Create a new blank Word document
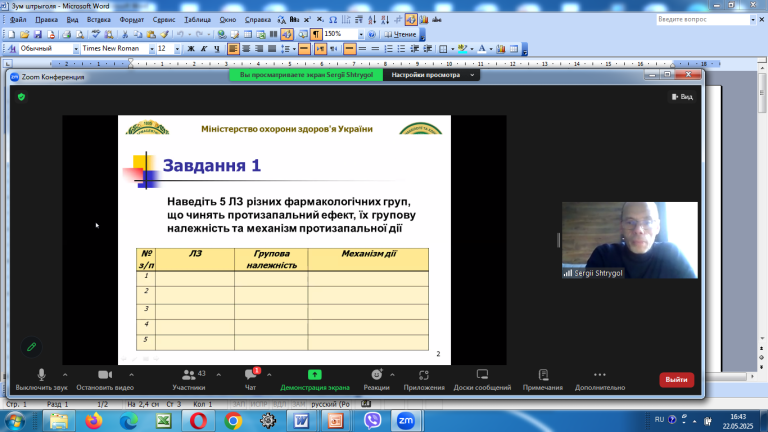The image size is (768, 432). pyautogui.click(x=11, y=34)
